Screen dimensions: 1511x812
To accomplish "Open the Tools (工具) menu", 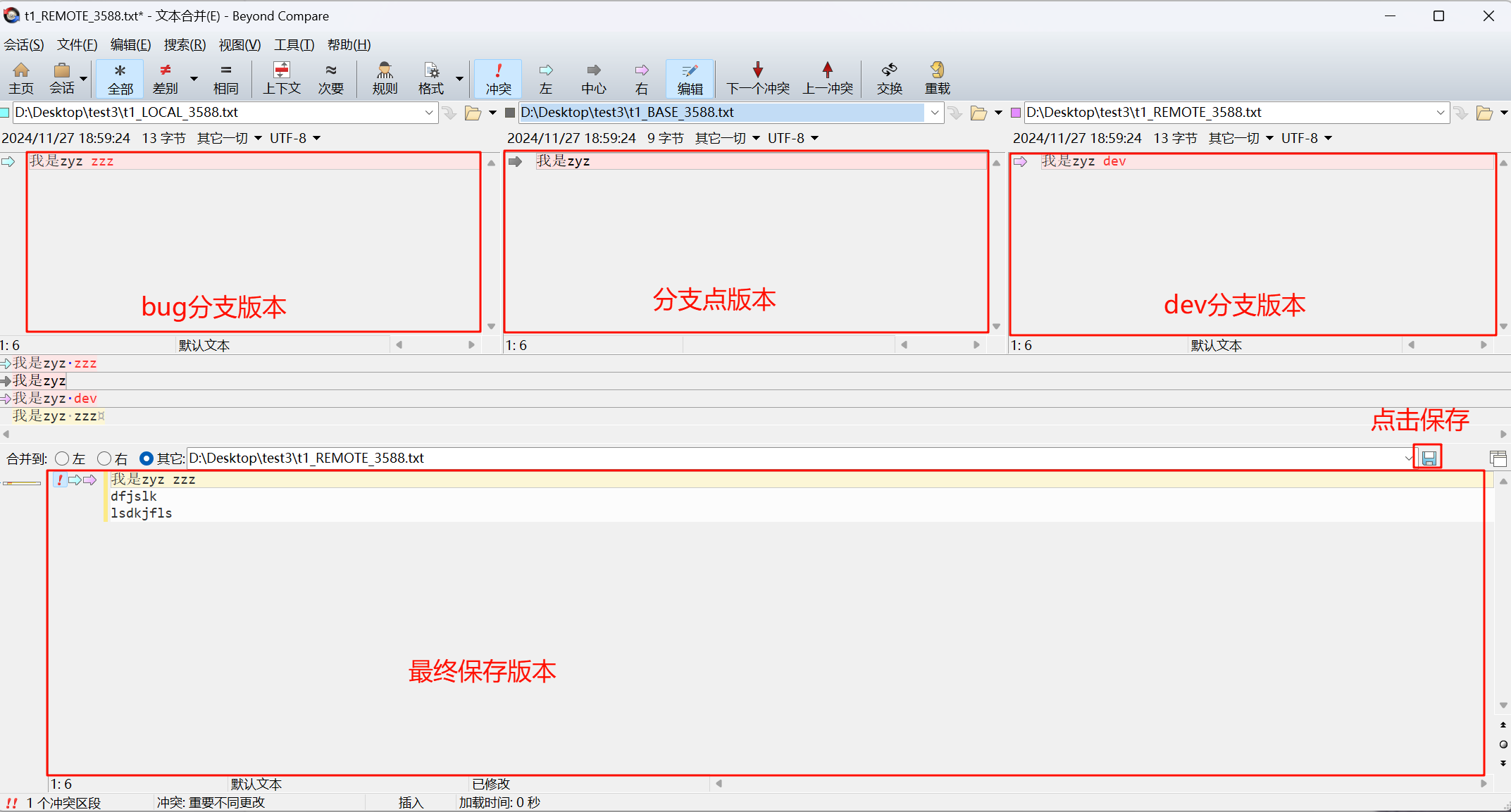I will click(294, 45).
